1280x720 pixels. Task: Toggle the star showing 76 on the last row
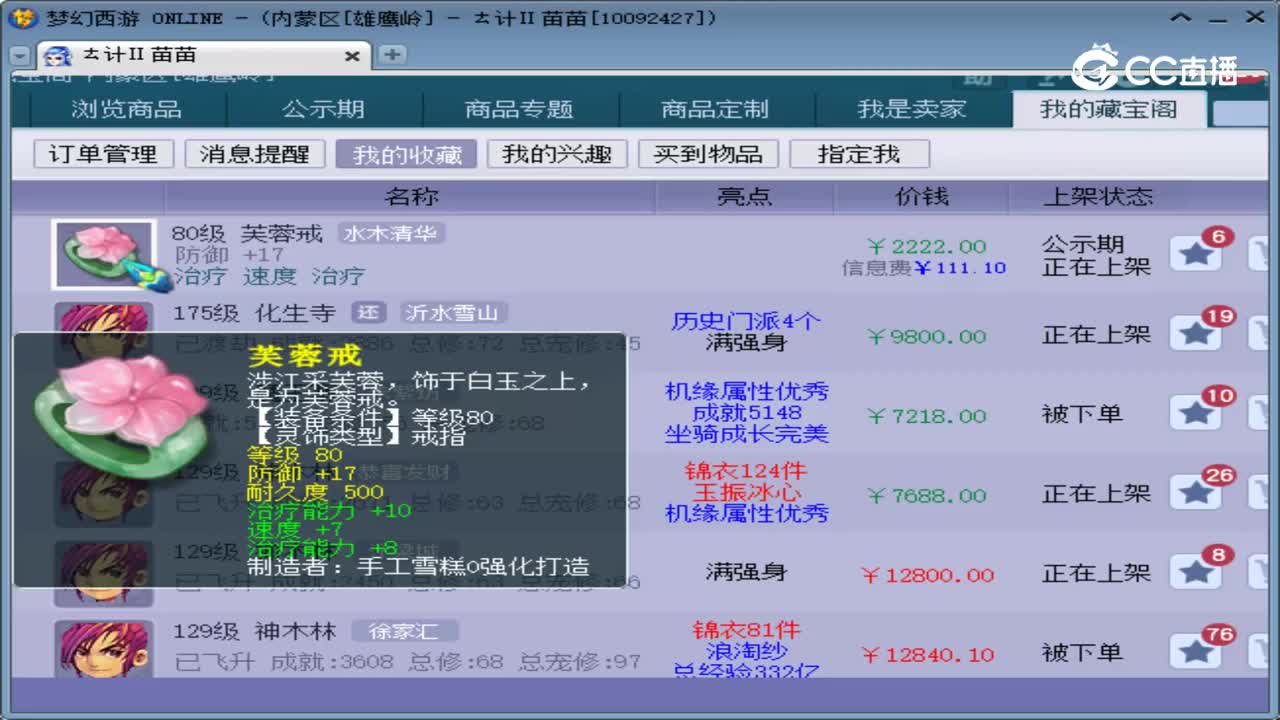tap(1196, 651)
